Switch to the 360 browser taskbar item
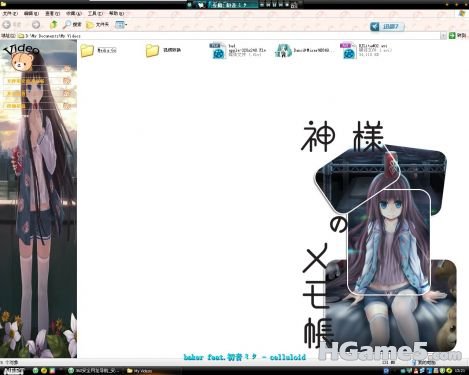469x375 pixels. 93,371
